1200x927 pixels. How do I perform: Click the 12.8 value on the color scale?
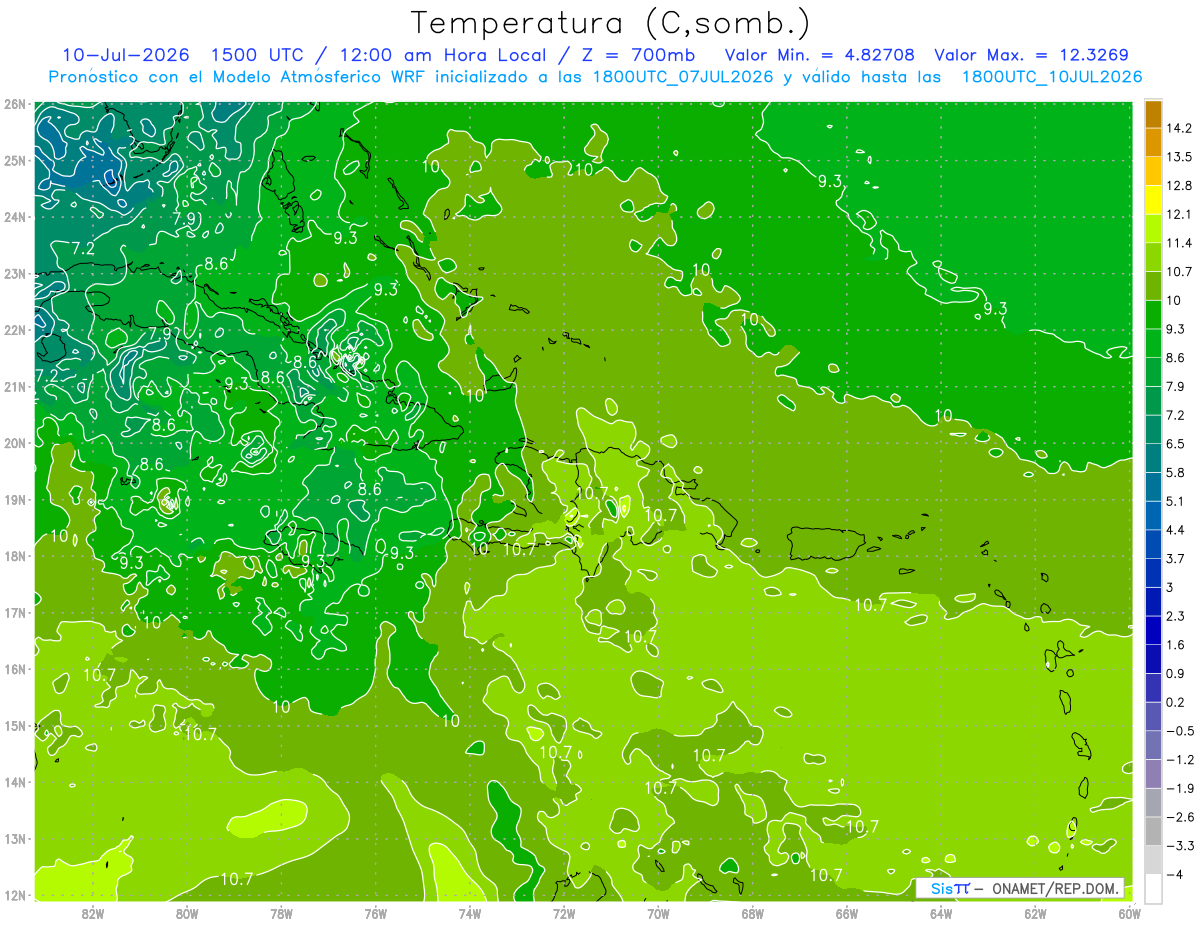click(x=1179, y=185)
